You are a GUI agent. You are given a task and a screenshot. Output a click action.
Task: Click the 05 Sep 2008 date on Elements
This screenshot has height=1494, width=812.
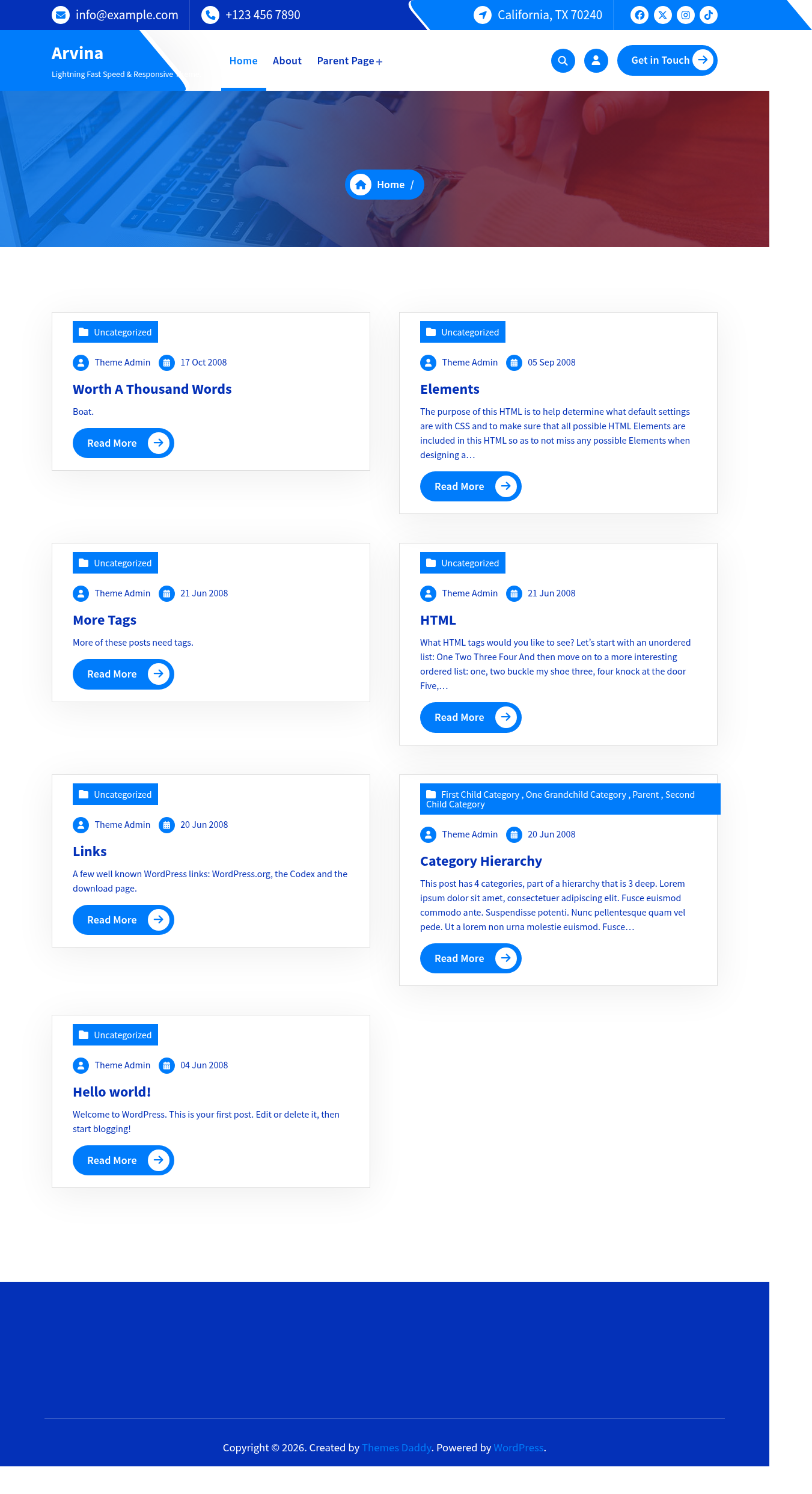[551, 363]
